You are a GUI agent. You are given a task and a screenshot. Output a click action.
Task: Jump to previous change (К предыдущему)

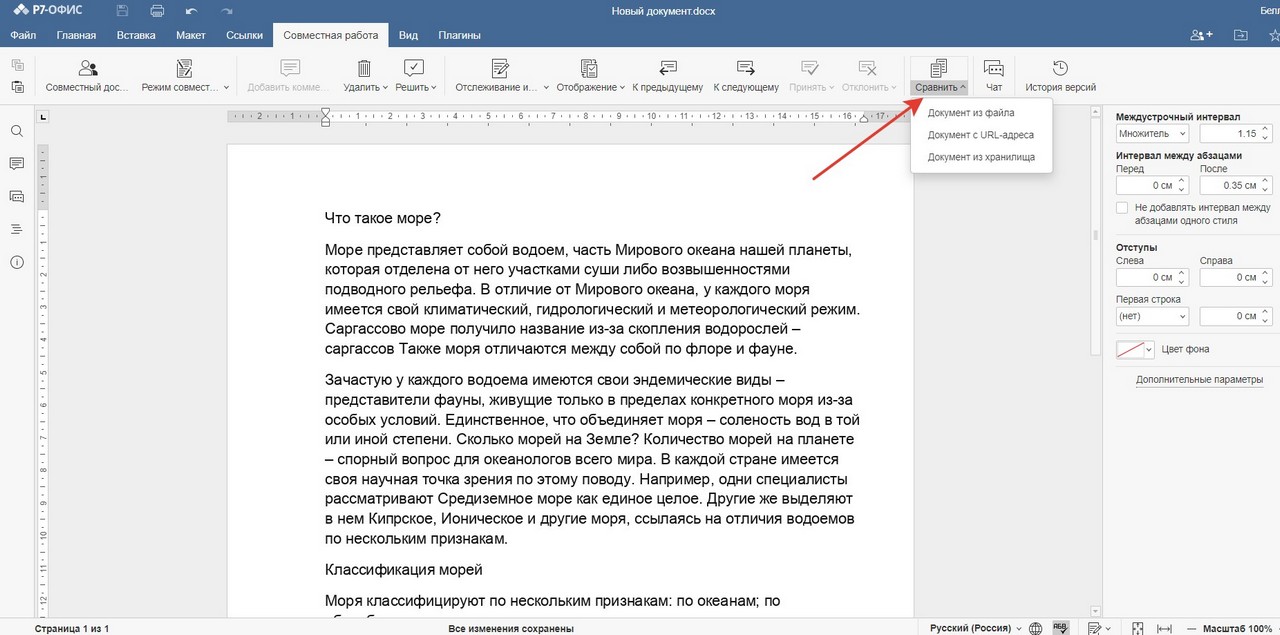point(667,75)
